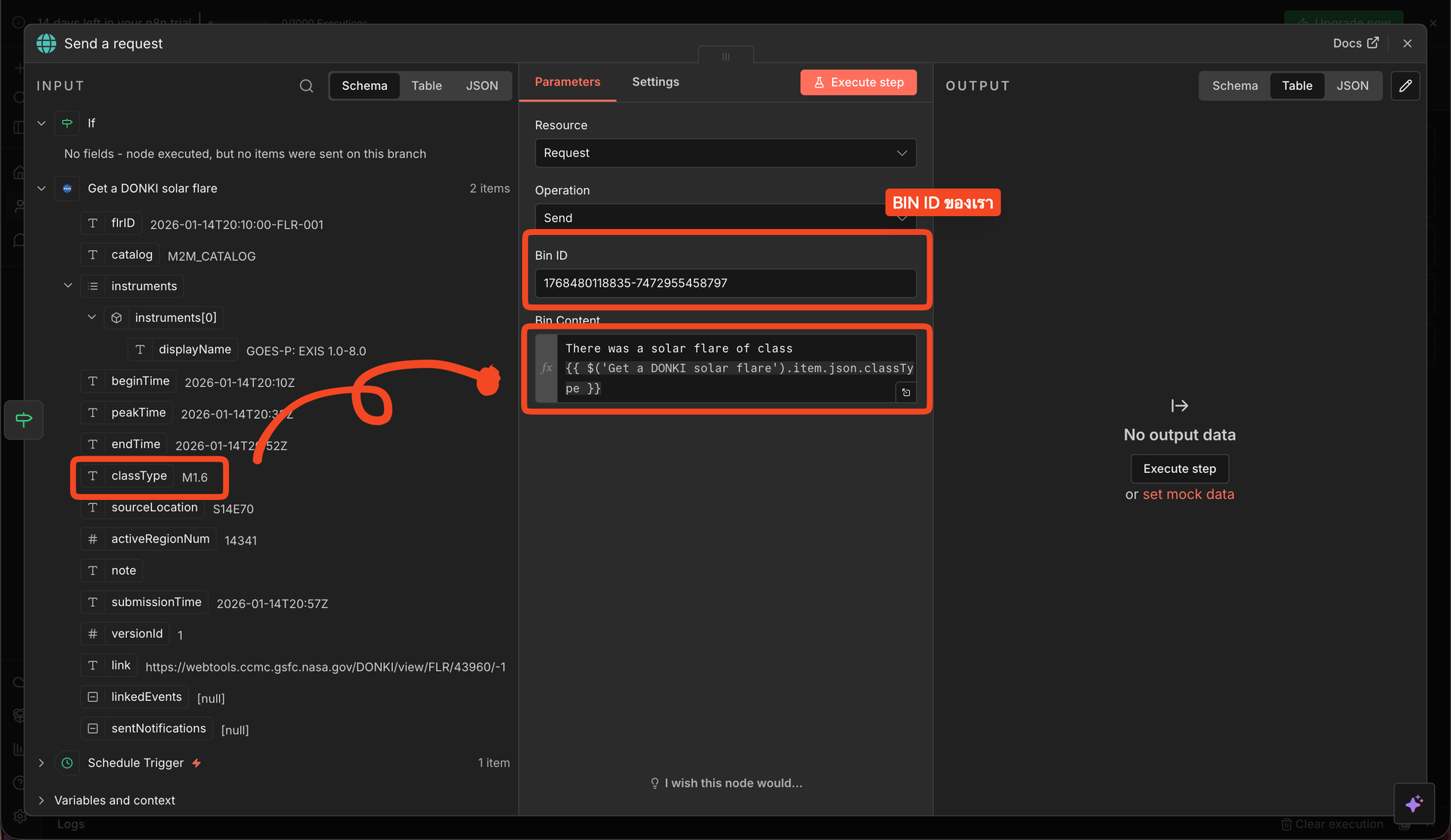Click the Schedule Trigger clock icon
The width and height of the screenshot is (1451, 840).
[67, 763]
